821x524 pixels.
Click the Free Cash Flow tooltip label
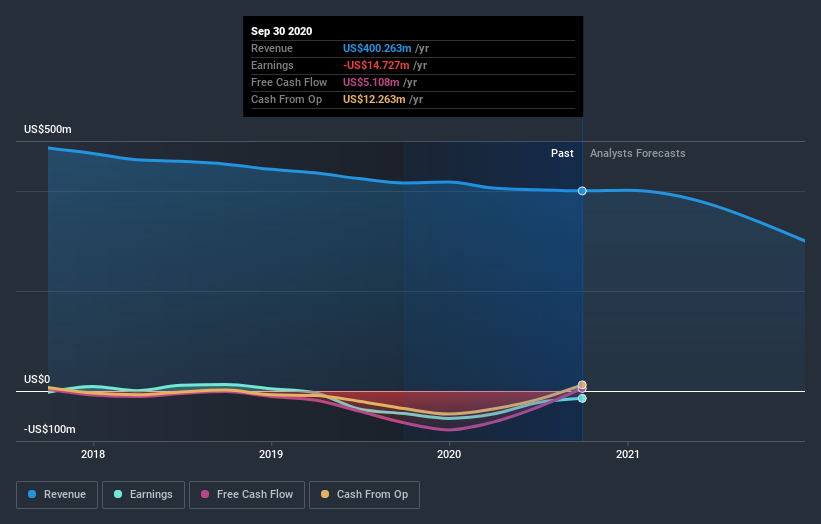(x=289, y=82)
